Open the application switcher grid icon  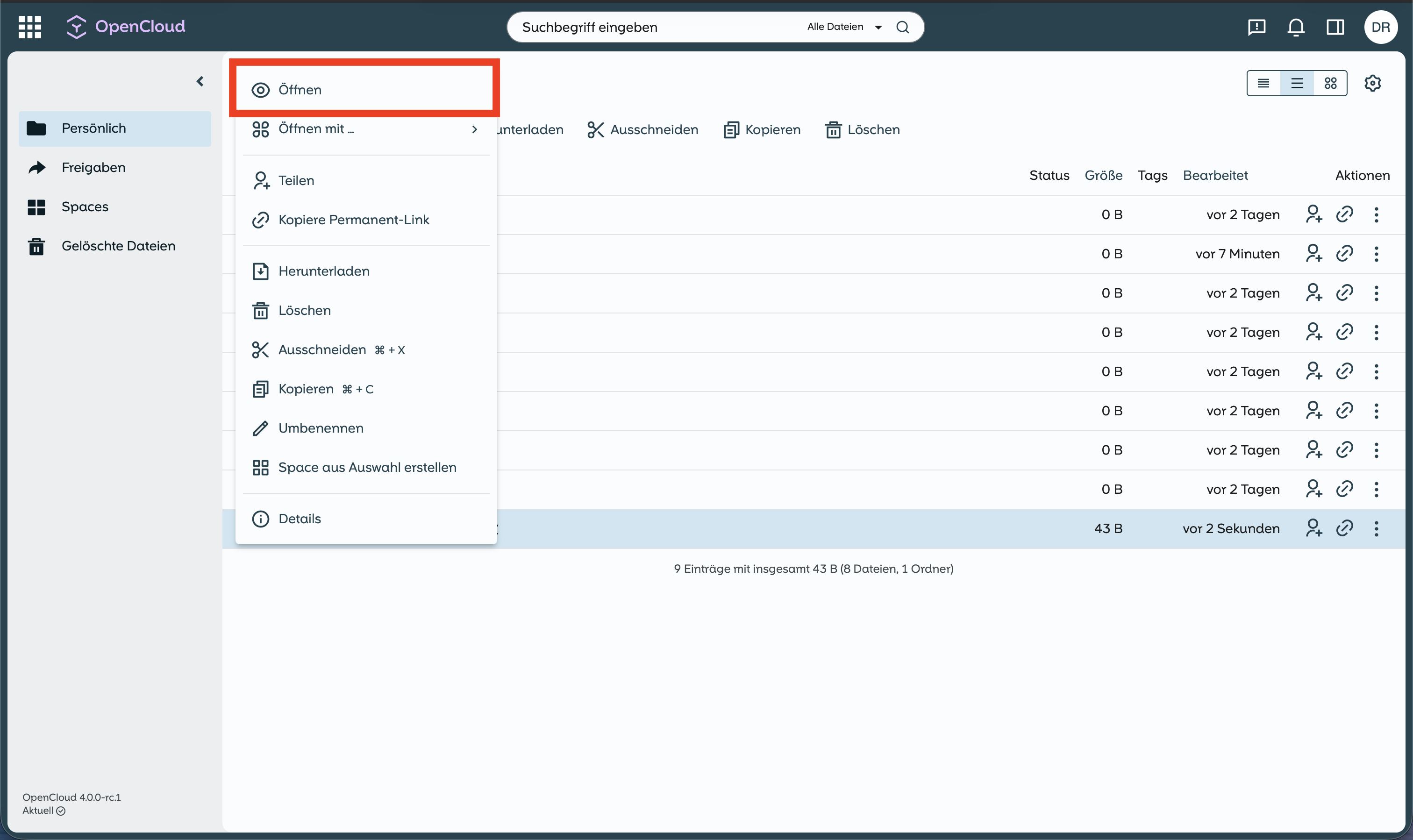(29, 27)
